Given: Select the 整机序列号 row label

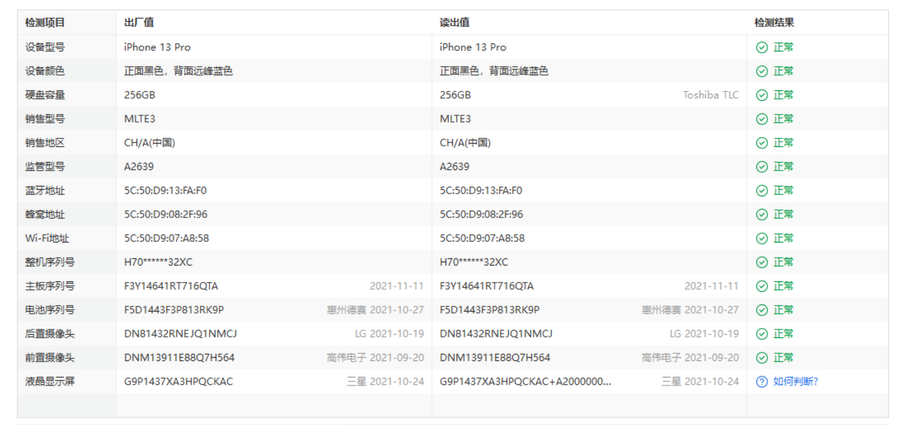Looking at the screenshot, I should pyautogui.click(x=50, y=262).
